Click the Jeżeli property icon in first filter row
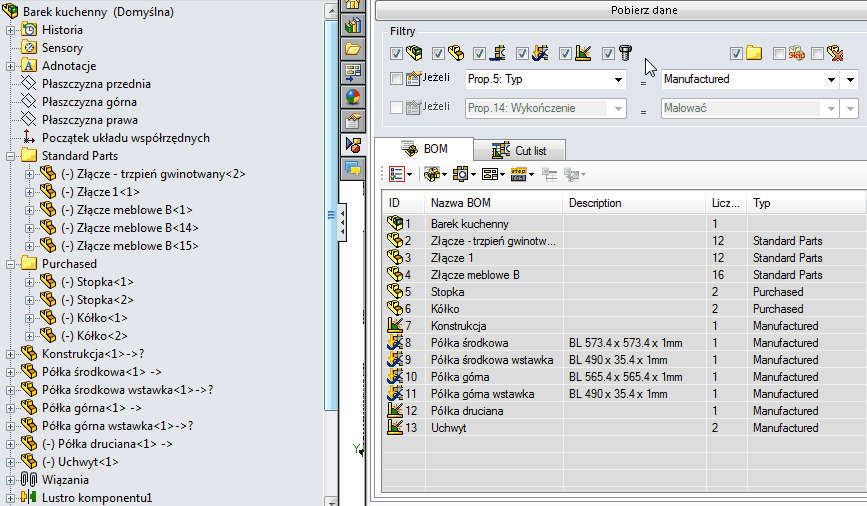This screenshot has height=506, width=867. point(414,79)
